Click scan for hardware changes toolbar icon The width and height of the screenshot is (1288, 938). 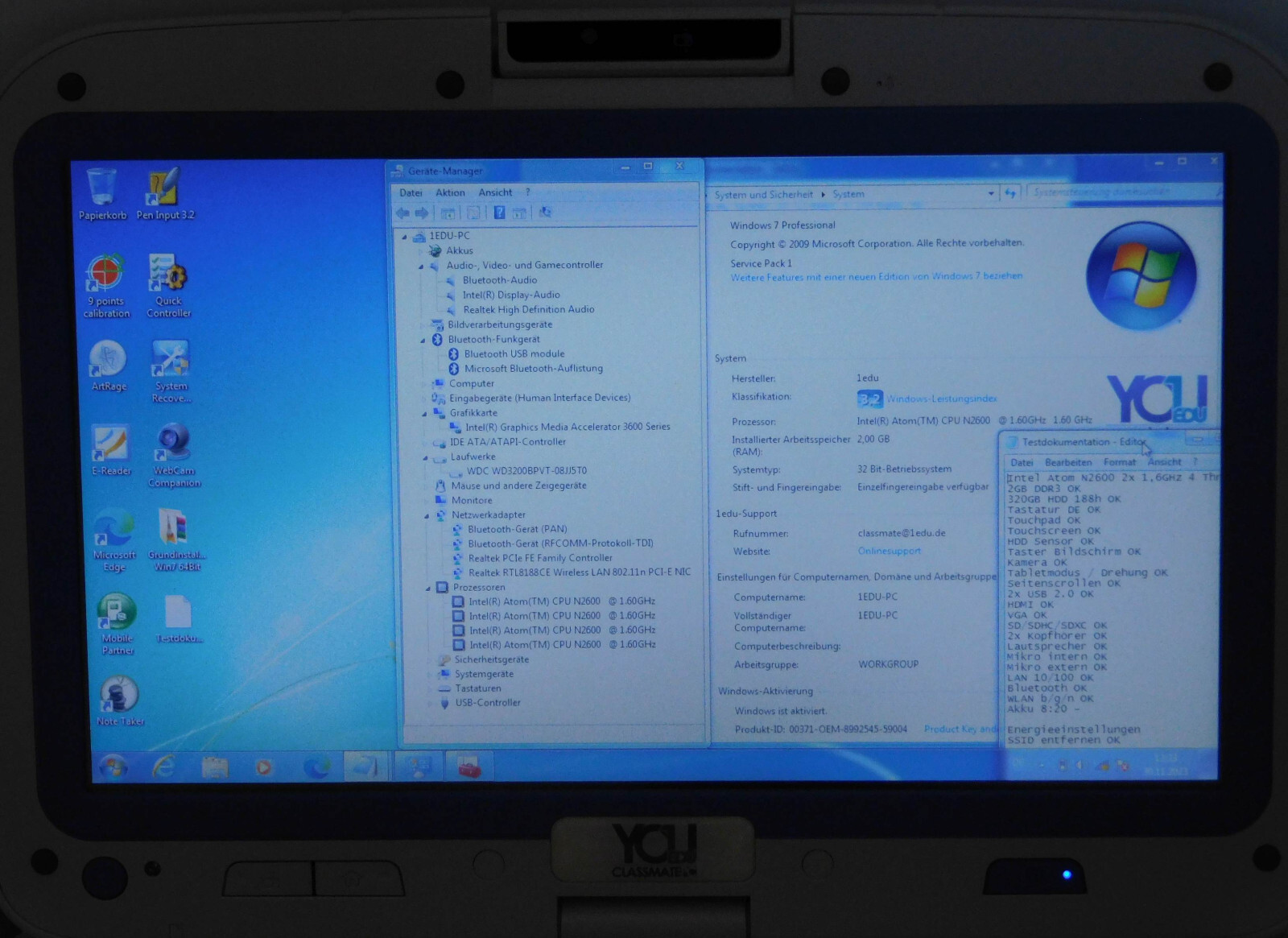[x=545, y=213]
